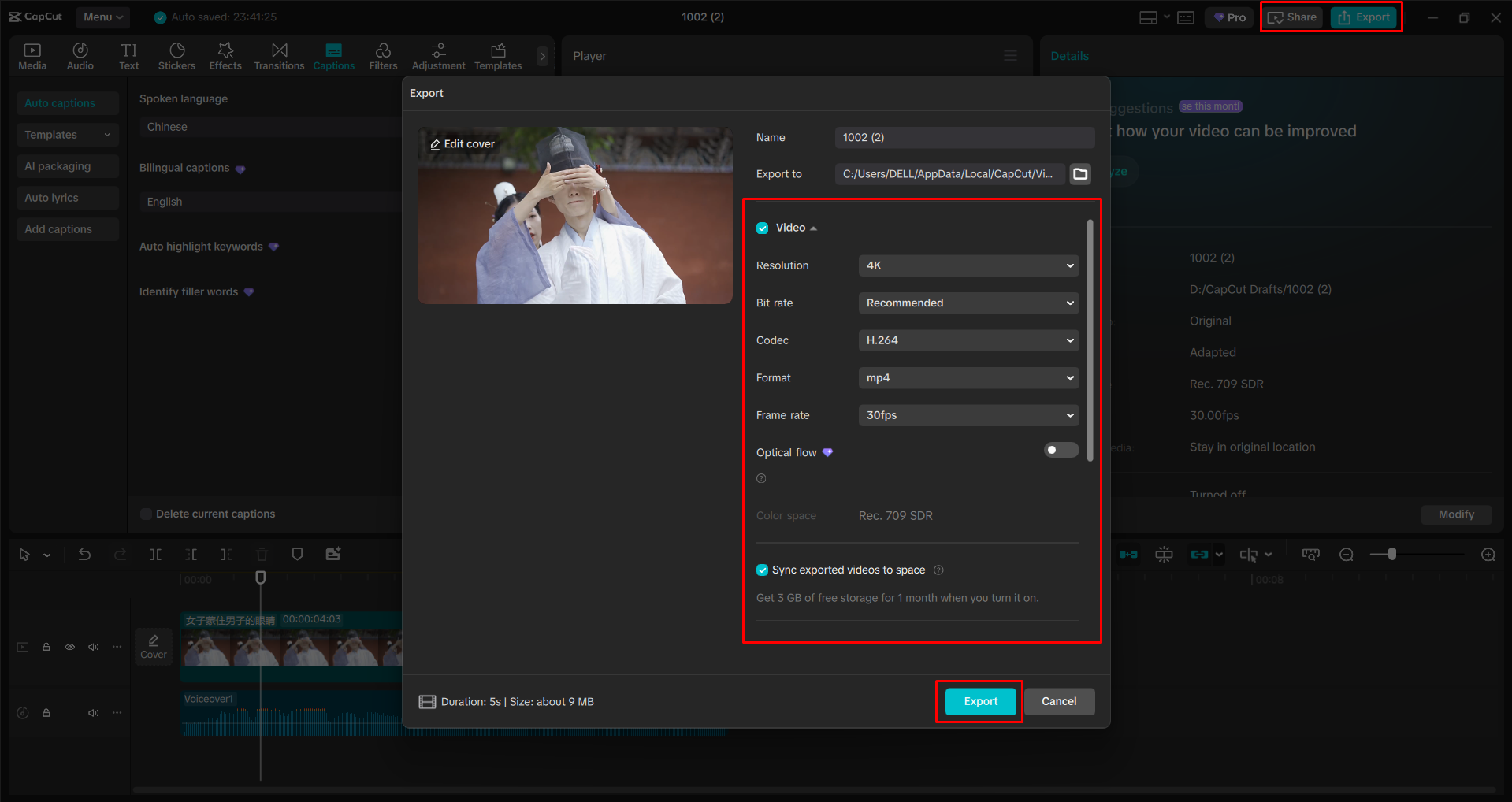
Task: Click the Cancel button in Export dialog
Action: 1059,701
